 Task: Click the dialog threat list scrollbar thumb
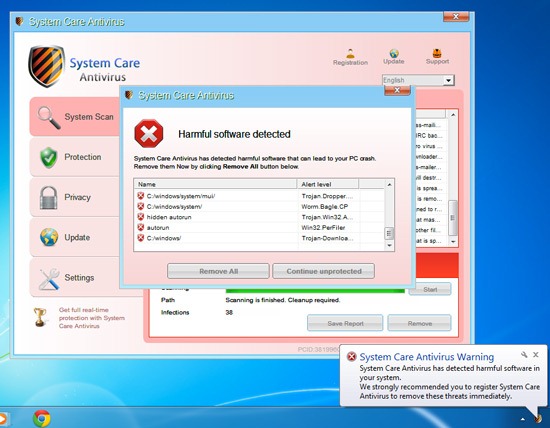[389, 233]
